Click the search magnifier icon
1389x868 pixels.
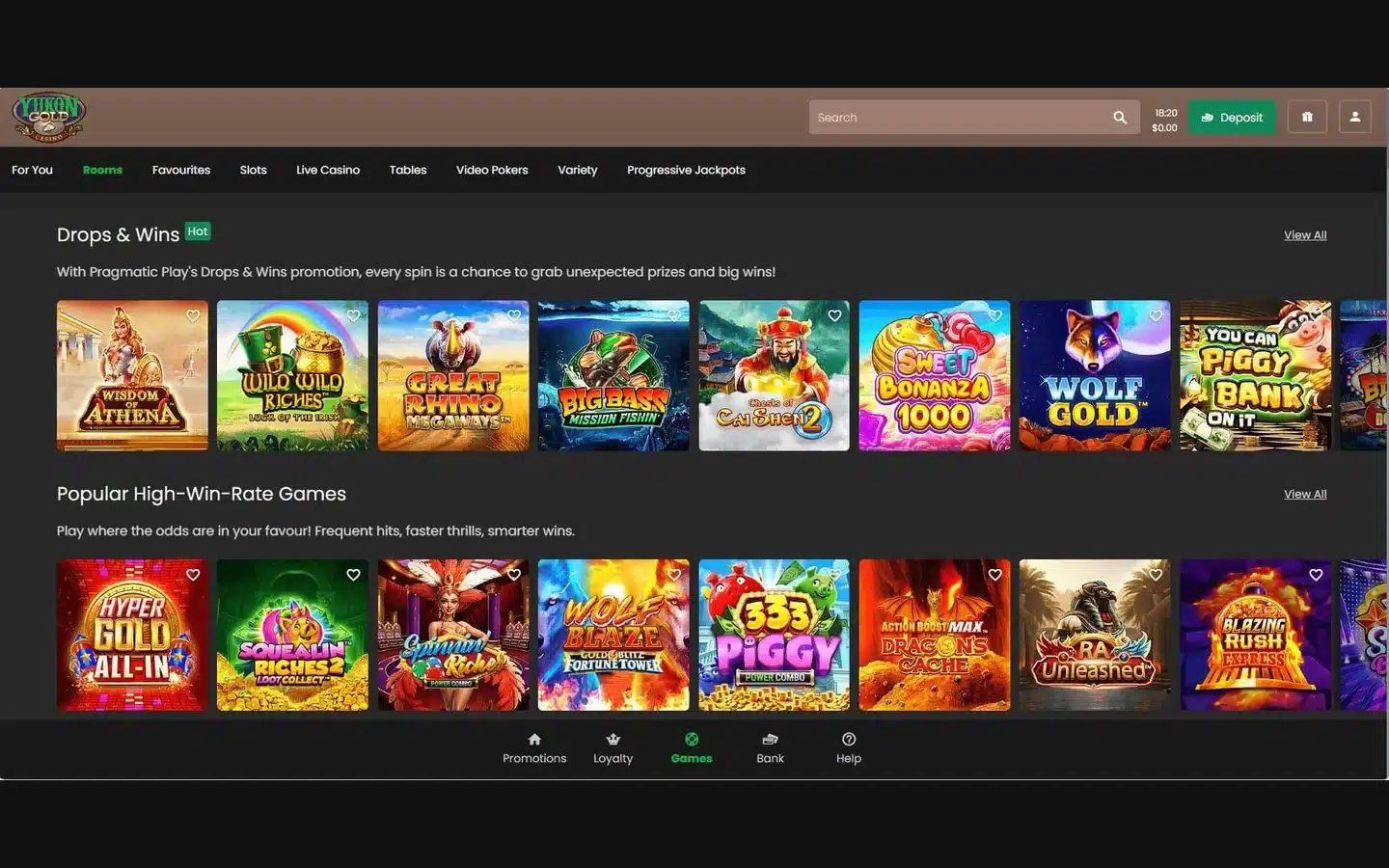pyautogui.click(x=1120, y=118)
